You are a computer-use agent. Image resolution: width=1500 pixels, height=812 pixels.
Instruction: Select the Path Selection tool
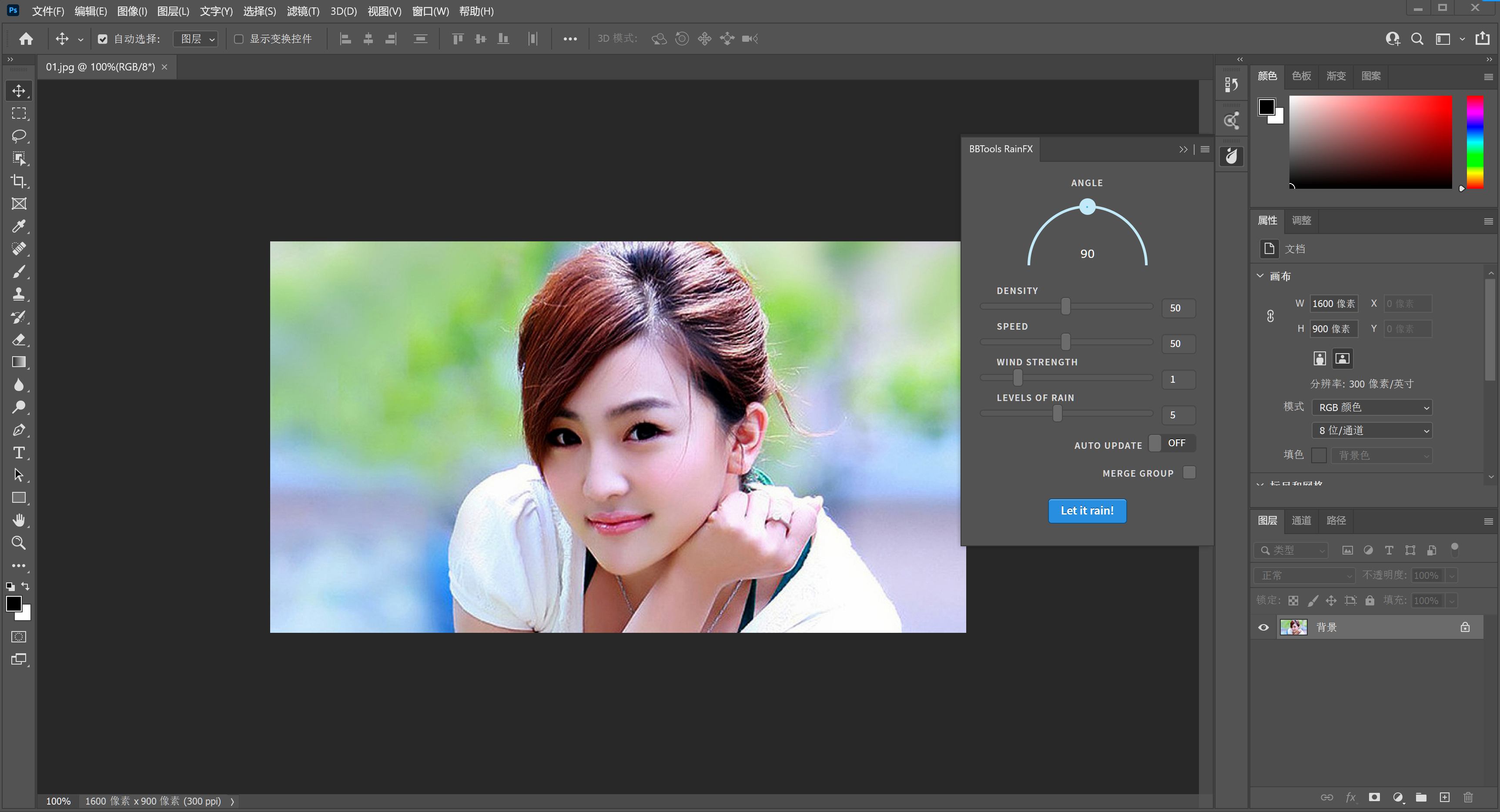point(19,475)
